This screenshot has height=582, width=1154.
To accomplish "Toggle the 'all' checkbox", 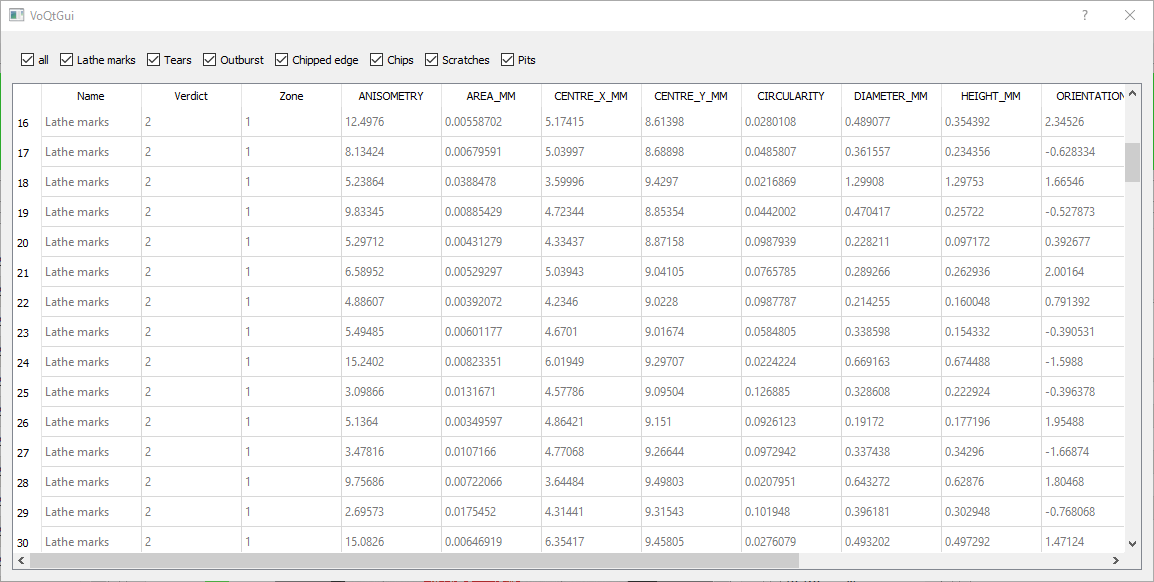I will pos(28,60).
